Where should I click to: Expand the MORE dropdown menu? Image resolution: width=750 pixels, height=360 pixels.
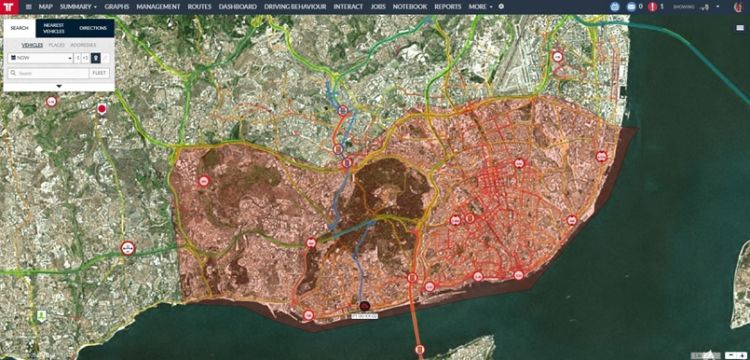(480, 7)
